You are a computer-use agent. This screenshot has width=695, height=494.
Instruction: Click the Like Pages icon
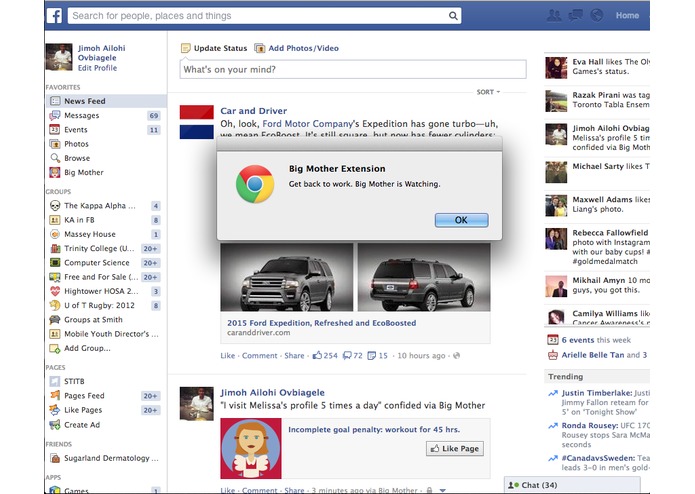point(55,410)
